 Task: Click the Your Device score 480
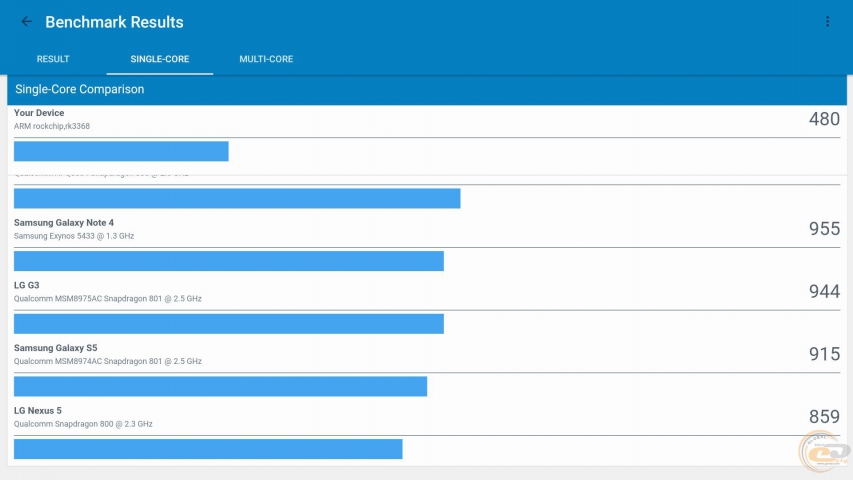coord(824,119)
